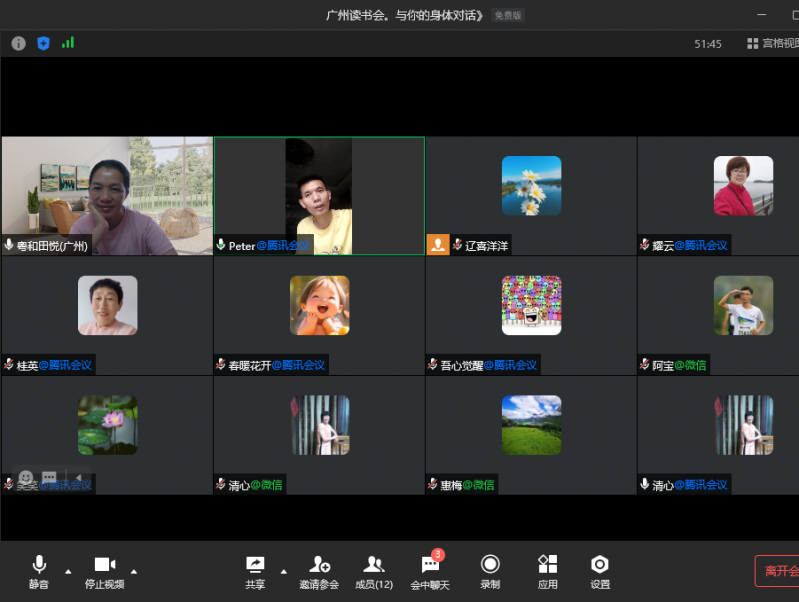The image size is (799, 602).
Task: Expand video options arrow beside 停止视频
Action: click(x=134, y=571)
